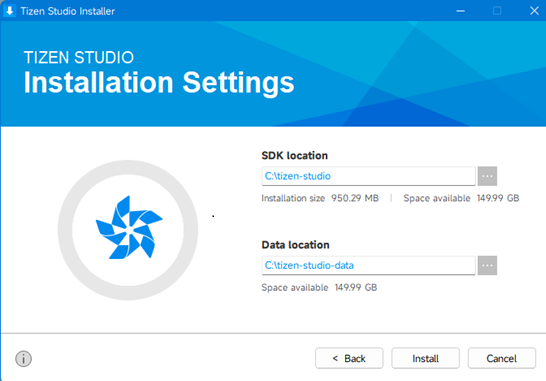This screenshot has height=381, width=546.
Task: Go back with the Back button
Action: pos(349,358)
